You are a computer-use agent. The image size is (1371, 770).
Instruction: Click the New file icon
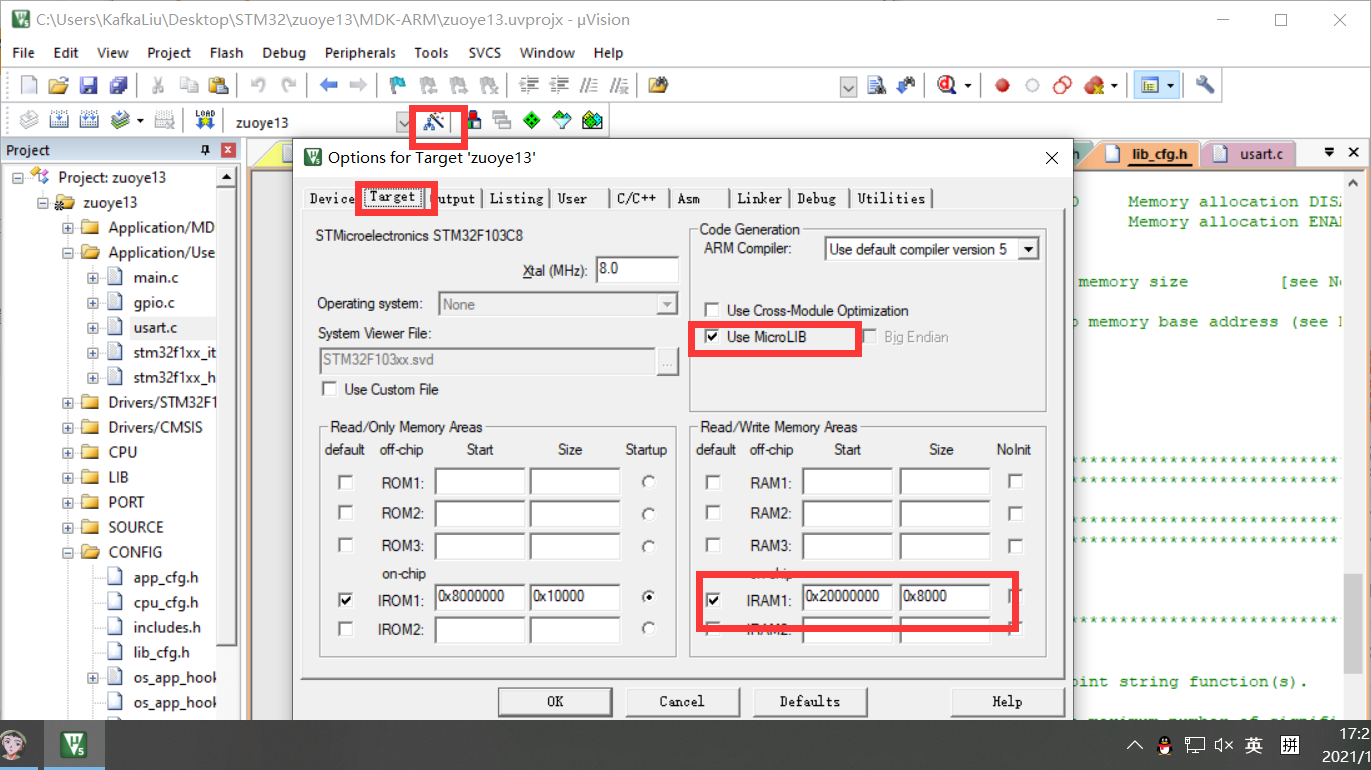coord(29,85)
